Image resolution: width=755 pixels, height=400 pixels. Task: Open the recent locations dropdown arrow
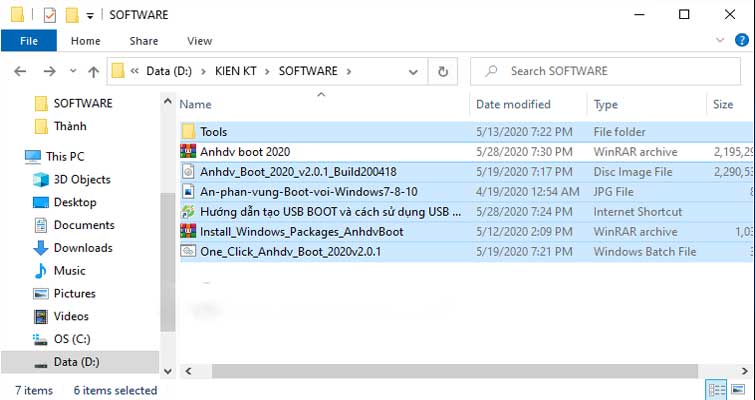point(73,71)
